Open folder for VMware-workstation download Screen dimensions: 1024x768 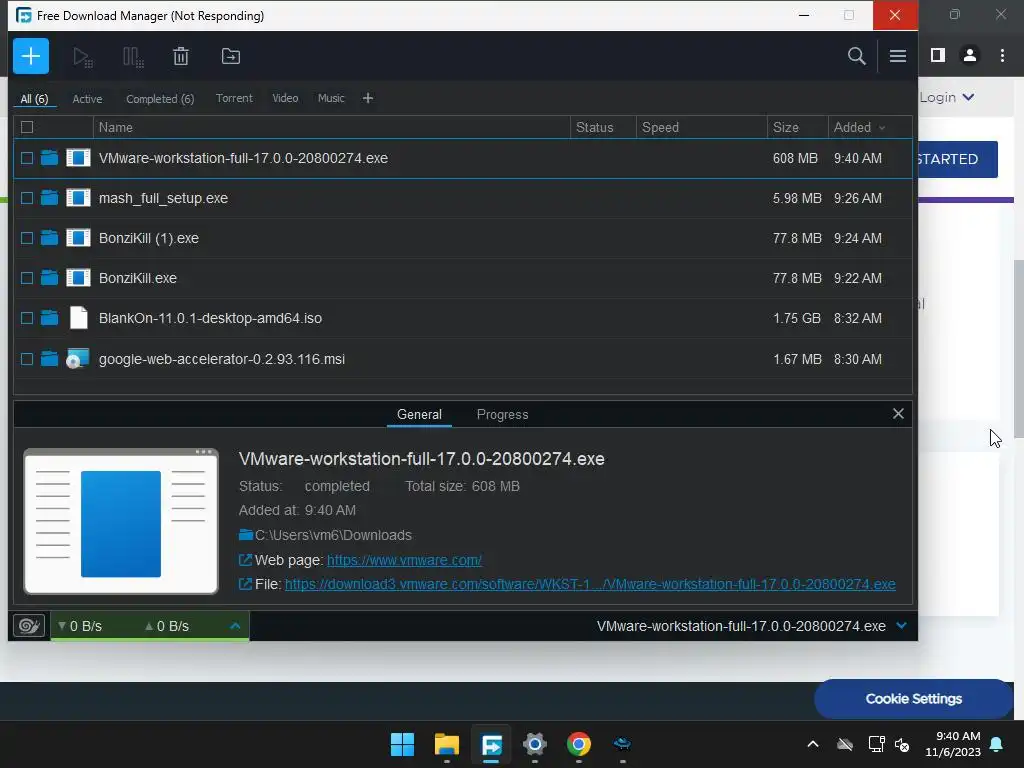[x=50, y=158]
